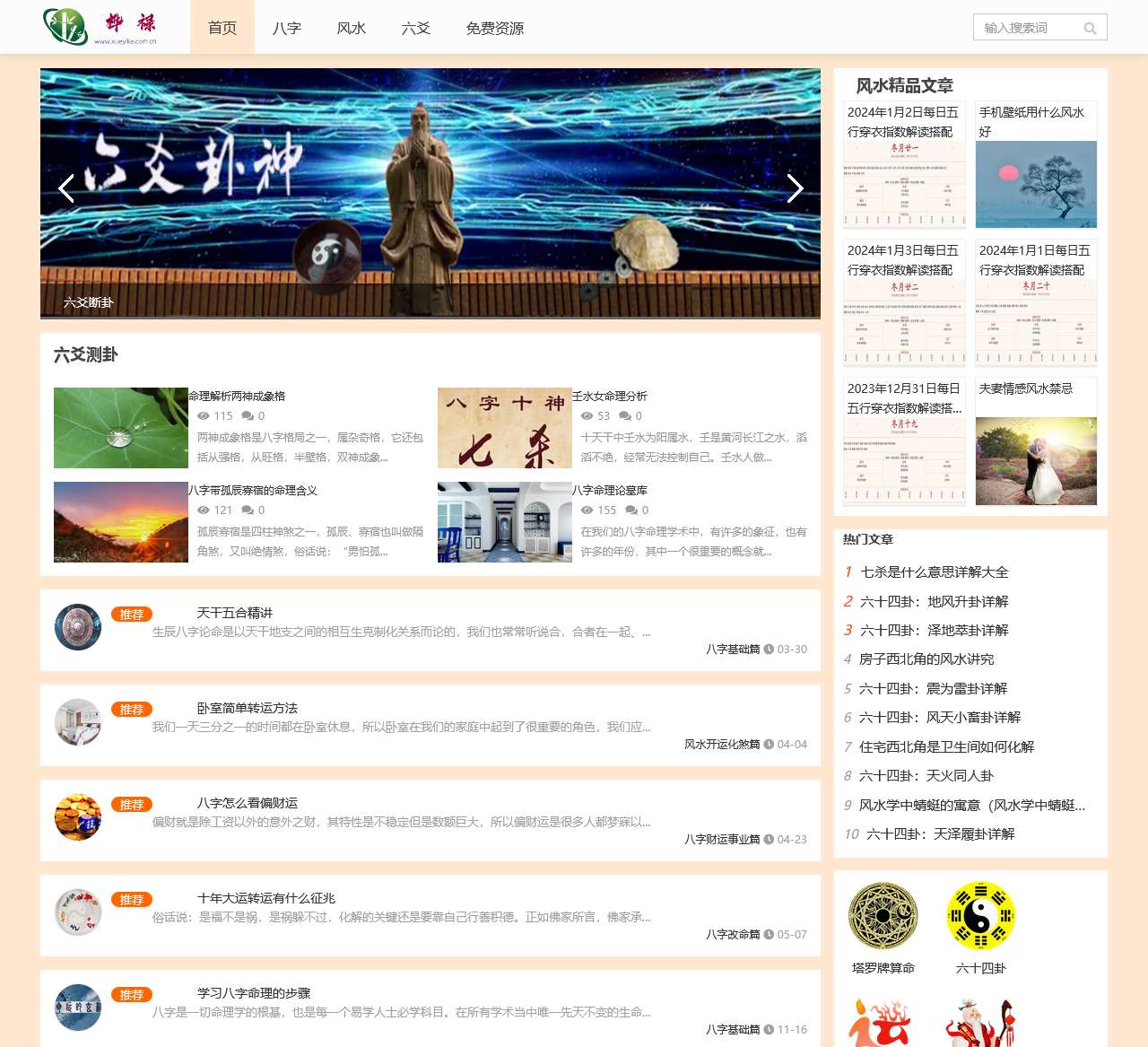This screenshot has height=1047, width=1148.
Task: Open article 八字带孤辰寡宿的命理含义
Action: [x=253, y=490]
